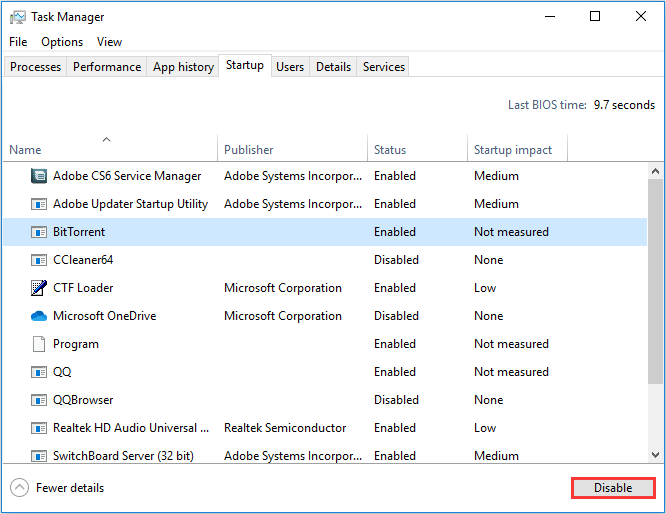Image resolution: width=666 pixels, height=514 pixels.
Task: Switch to the Details tab
Action: (333, 67)
